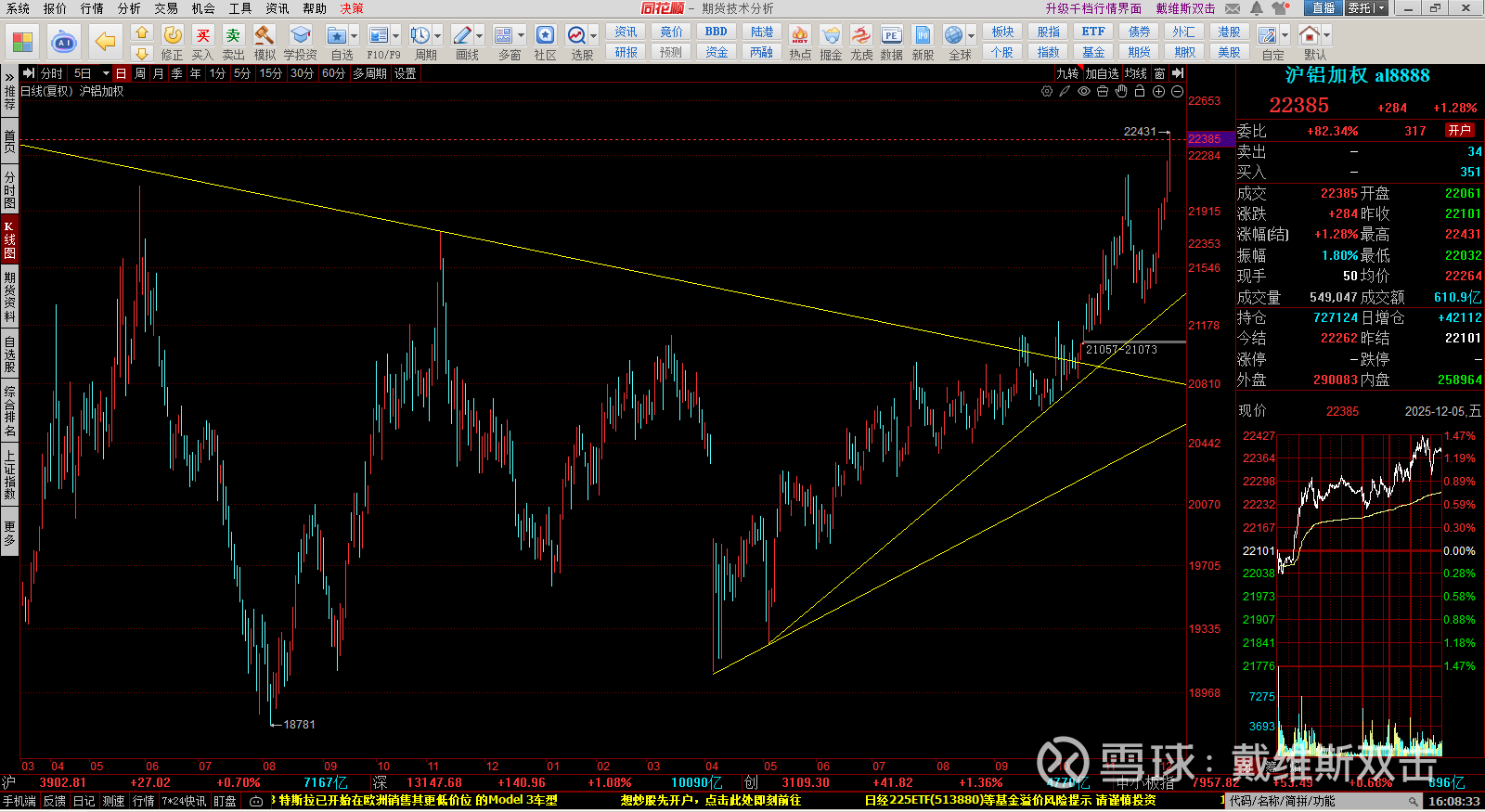Expand the 多窗 dropdown arrow
Viewport: 1485px width, 812px height.
coord(522,35)
